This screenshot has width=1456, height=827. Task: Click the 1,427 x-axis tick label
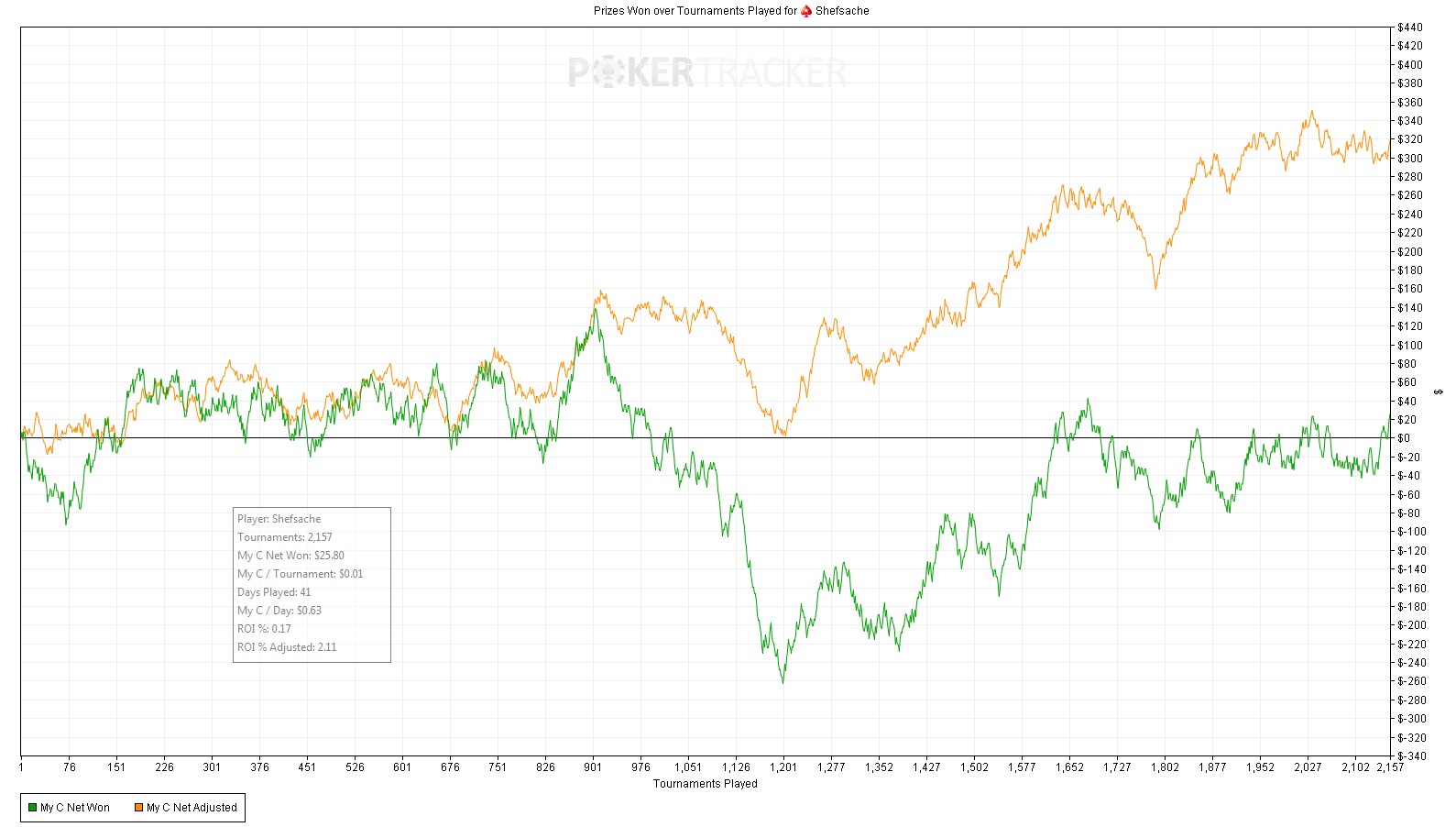point(926,767)
